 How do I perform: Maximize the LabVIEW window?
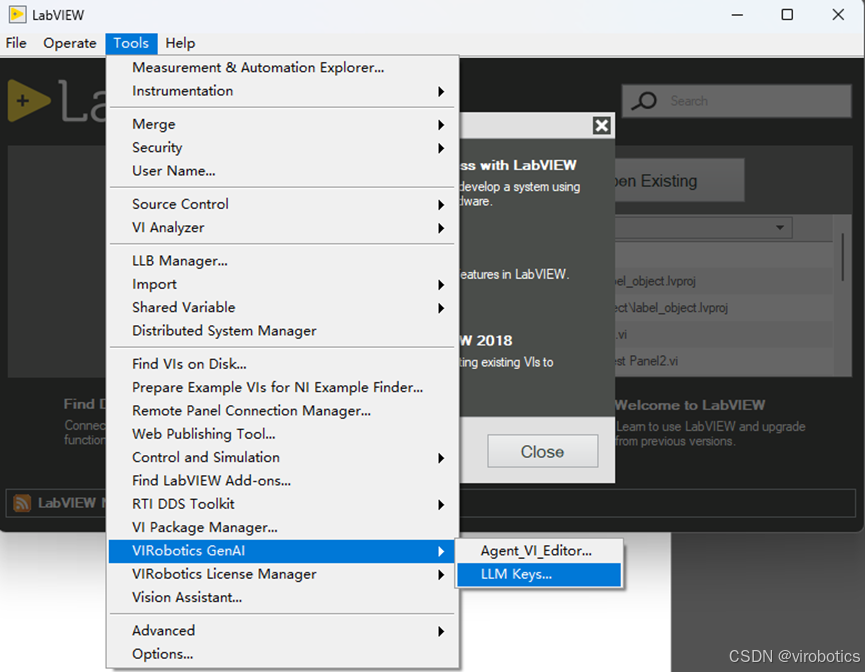(787, 15)
